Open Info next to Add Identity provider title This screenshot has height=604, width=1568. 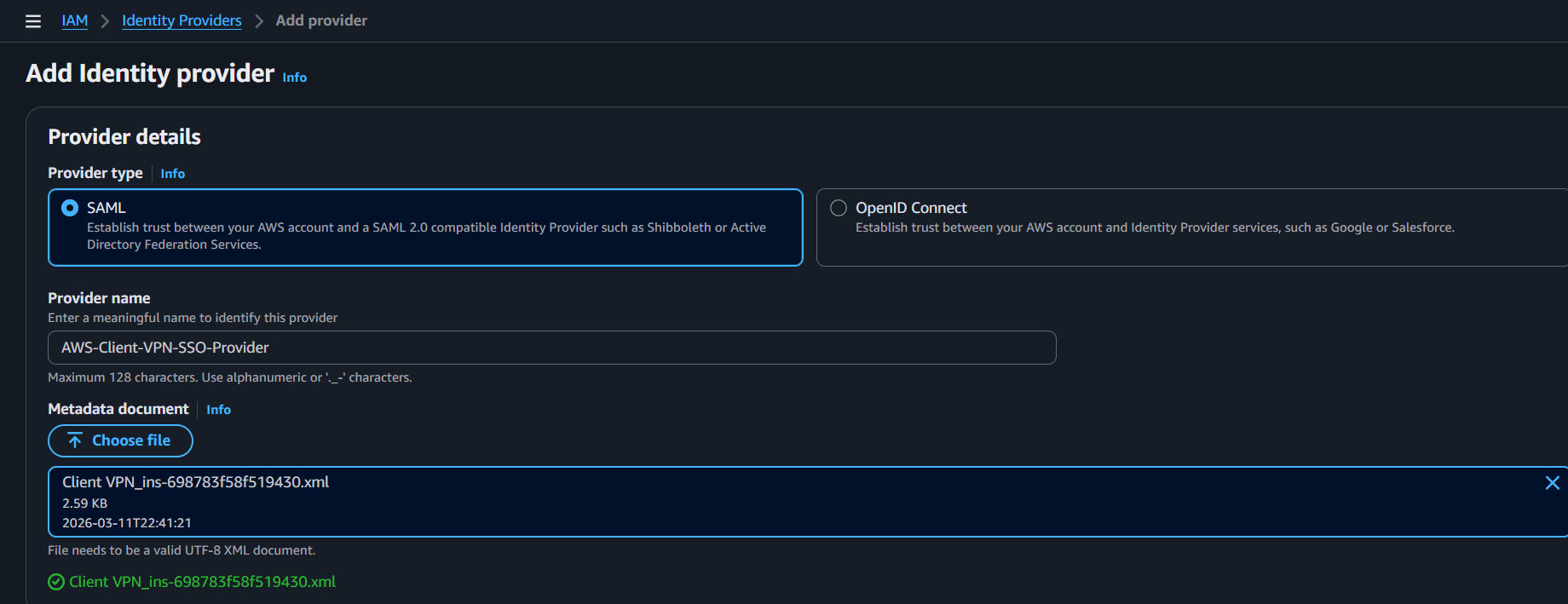(x=295, y=78)
